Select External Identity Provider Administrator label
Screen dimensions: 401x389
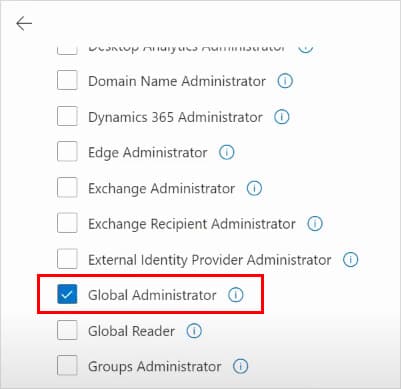[210, 260]
